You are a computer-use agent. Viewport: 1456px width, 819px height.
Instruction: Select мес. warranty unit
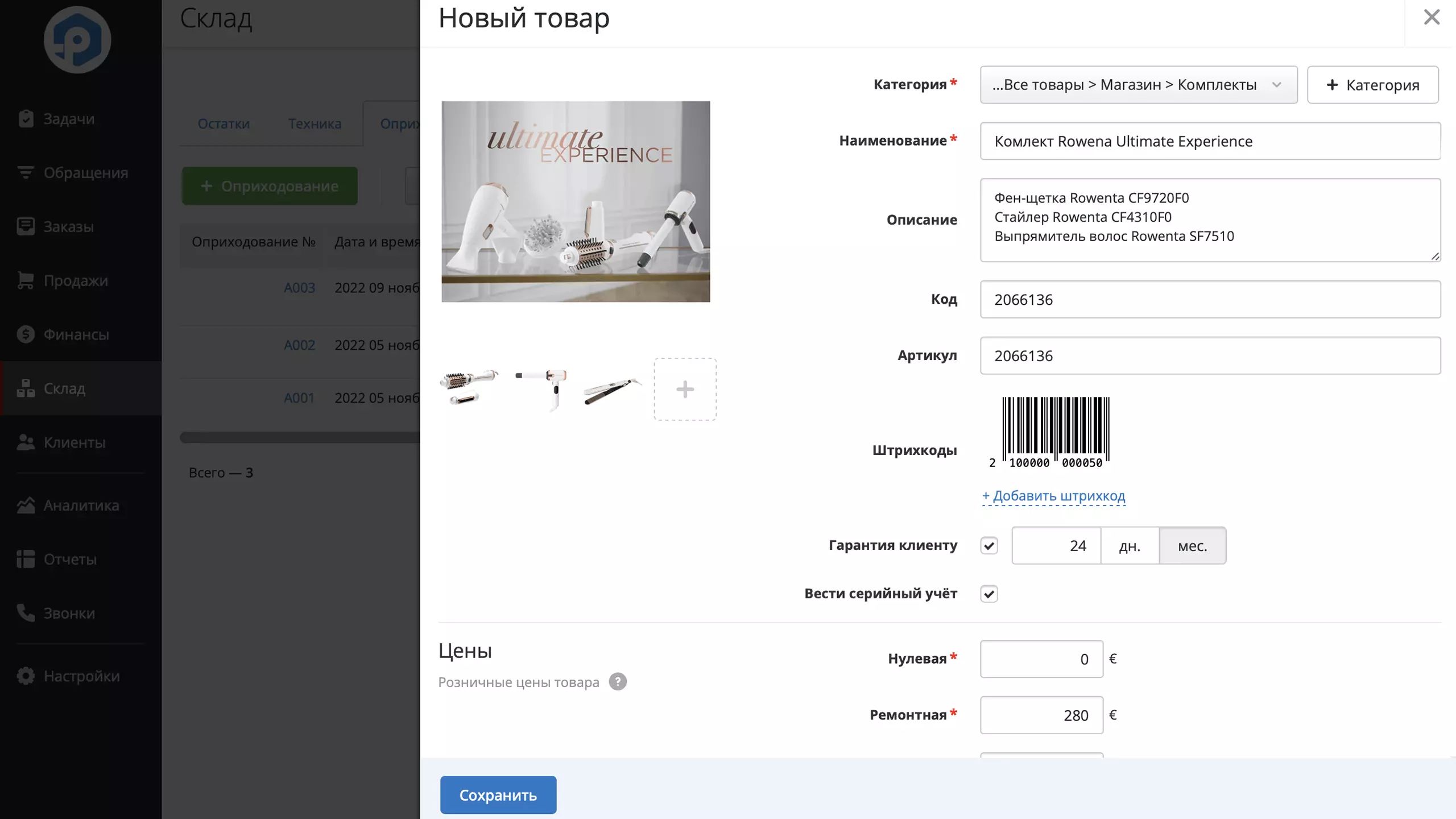tap(1193, 546)
